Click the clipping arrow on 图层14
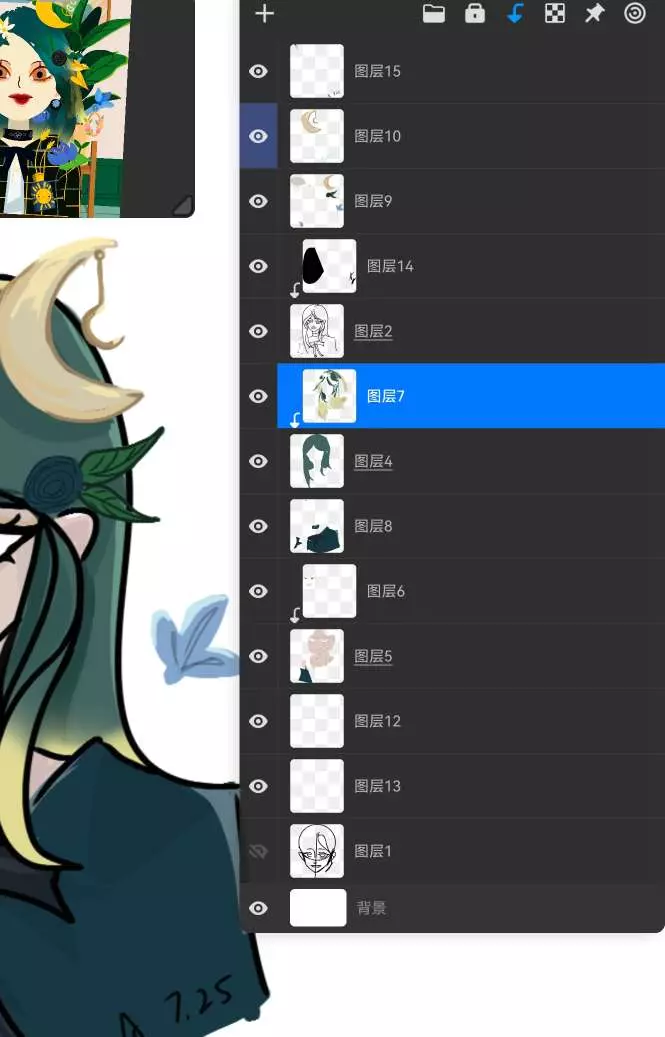Image resolution: width=665 pixels, height=1037 pixels. tap(295, 291)
